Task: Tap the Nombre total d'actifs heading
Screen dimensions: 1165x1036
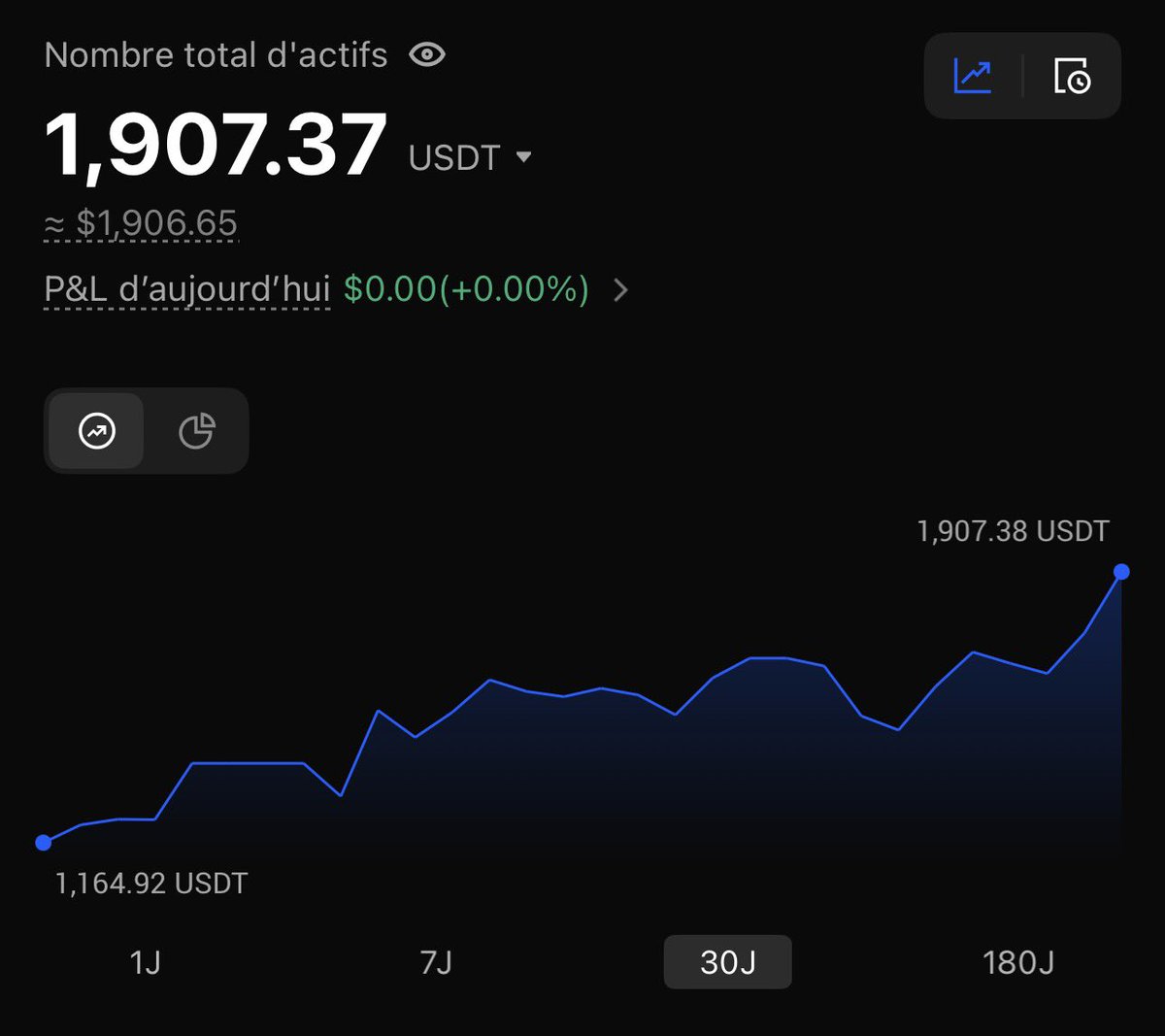Action: (216, 55)
